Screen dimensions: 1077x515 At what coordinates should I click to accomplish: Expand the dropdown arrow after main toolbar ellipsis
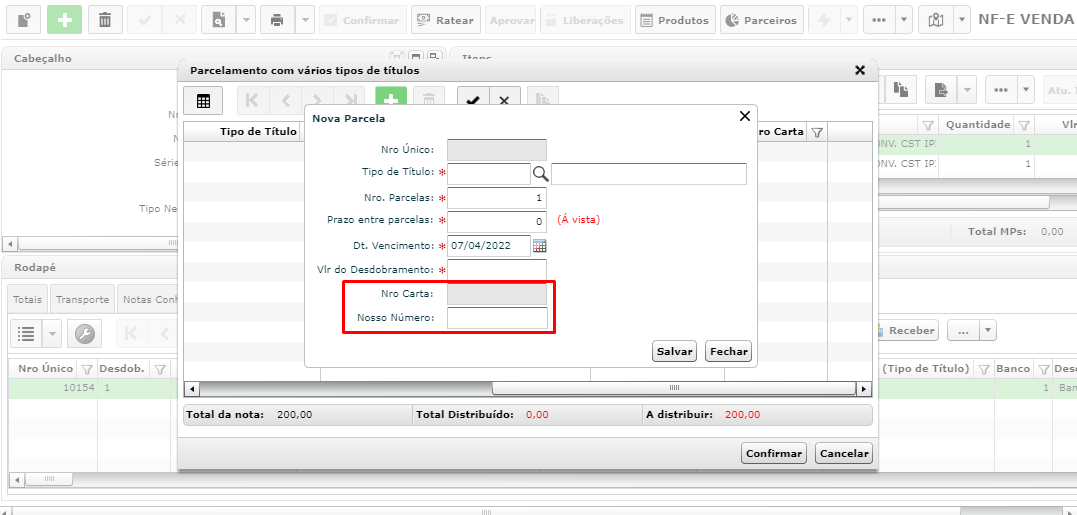(x=905, y=20)
